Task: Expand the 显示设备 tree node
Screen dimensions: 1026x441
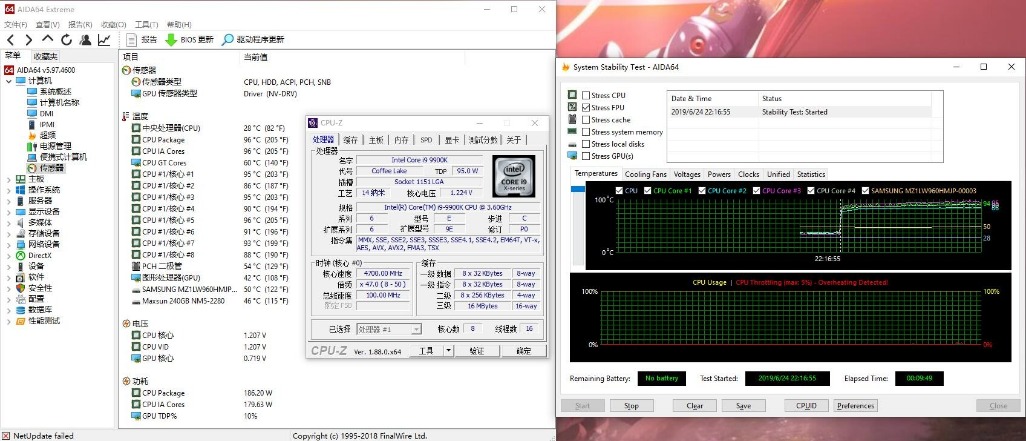Action: 9,211
